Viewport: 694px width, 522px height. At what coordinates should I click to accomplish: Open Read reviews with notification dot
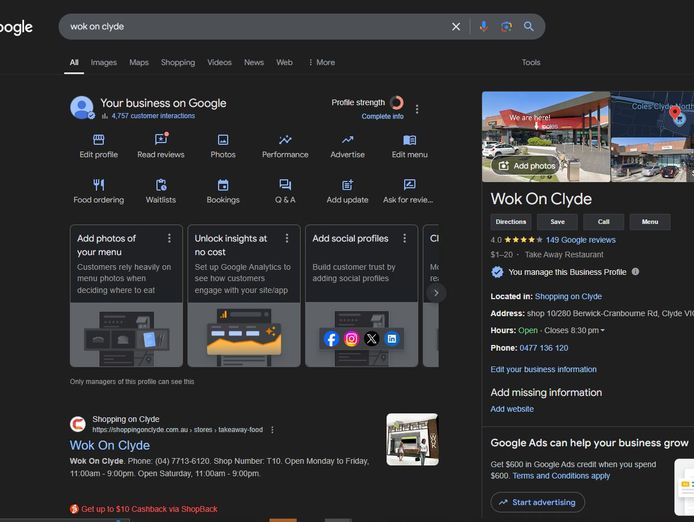[x=161, y=147]
